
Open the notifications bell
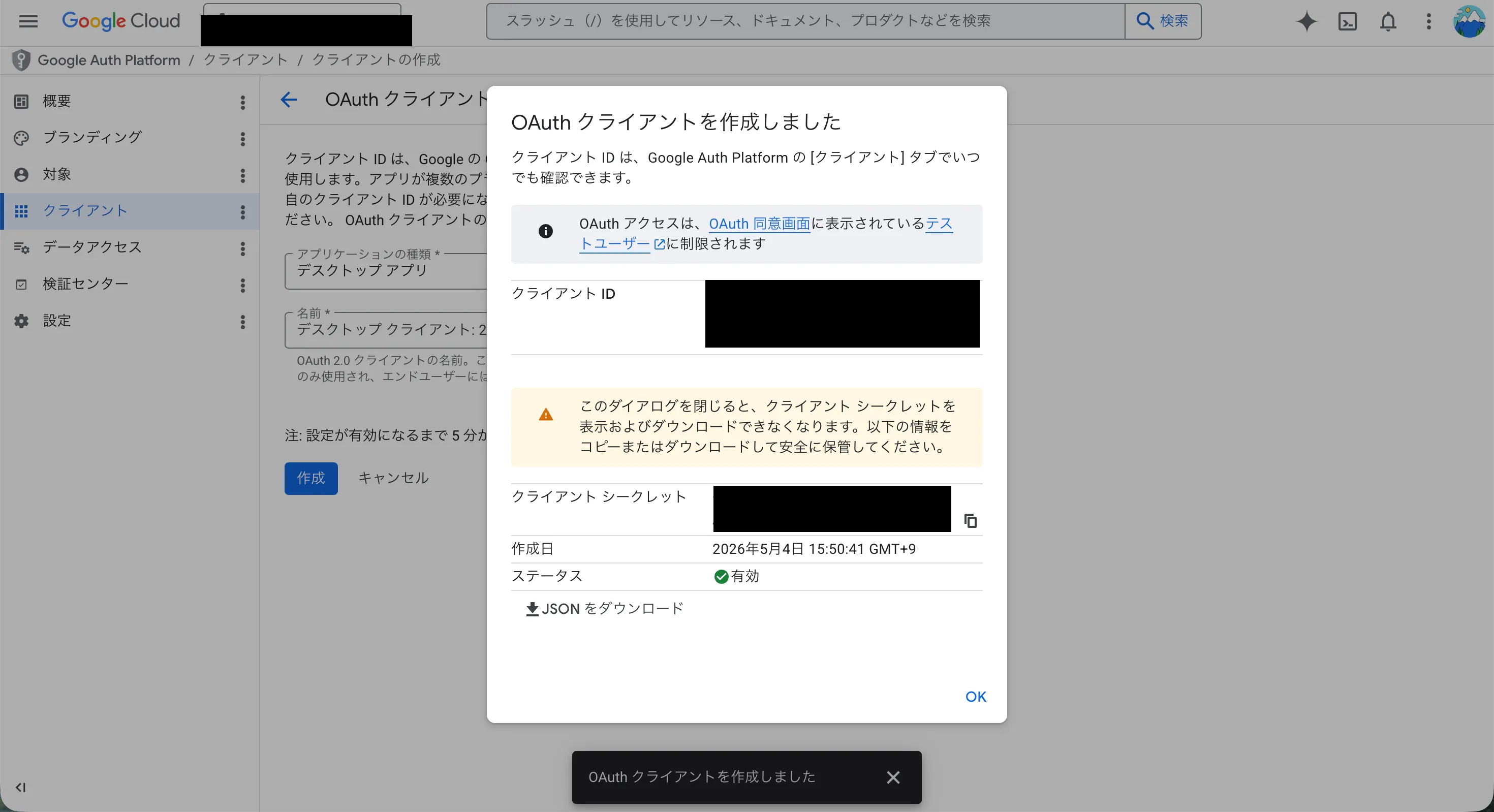point(1388,22)
